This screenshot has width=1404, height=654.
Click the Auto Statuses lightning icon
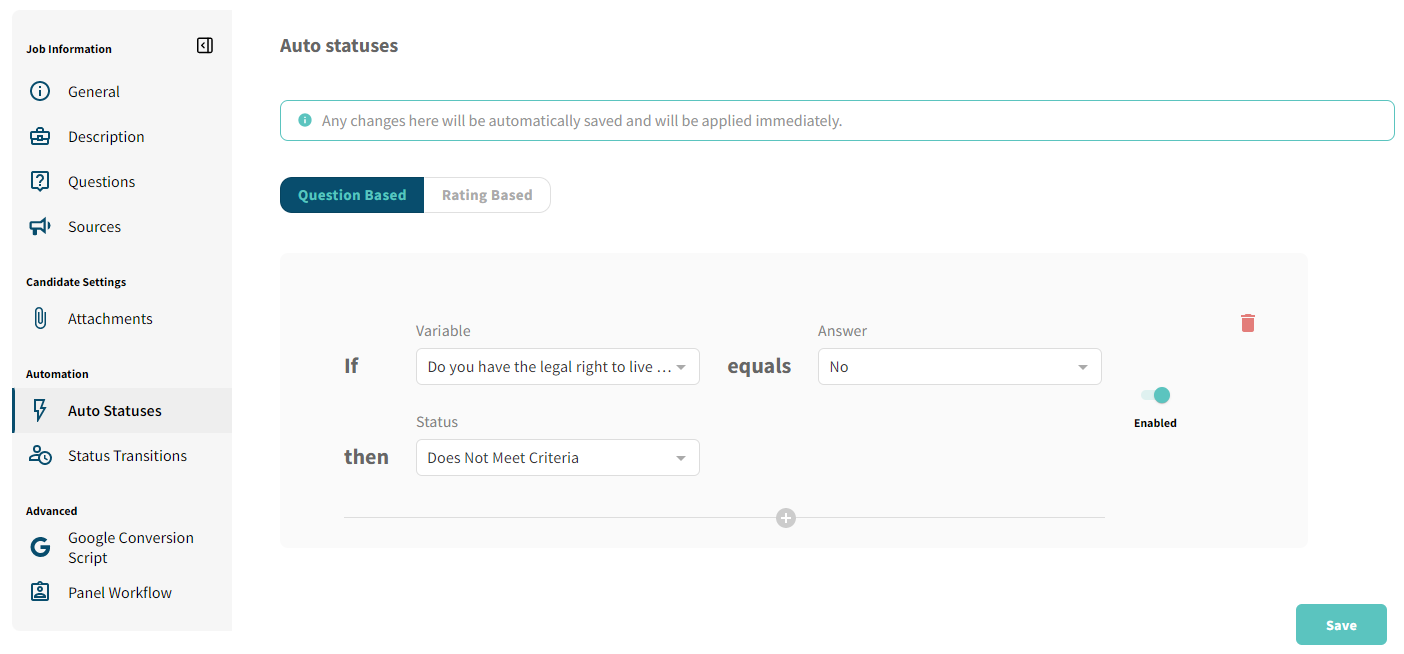pos(39,410)
